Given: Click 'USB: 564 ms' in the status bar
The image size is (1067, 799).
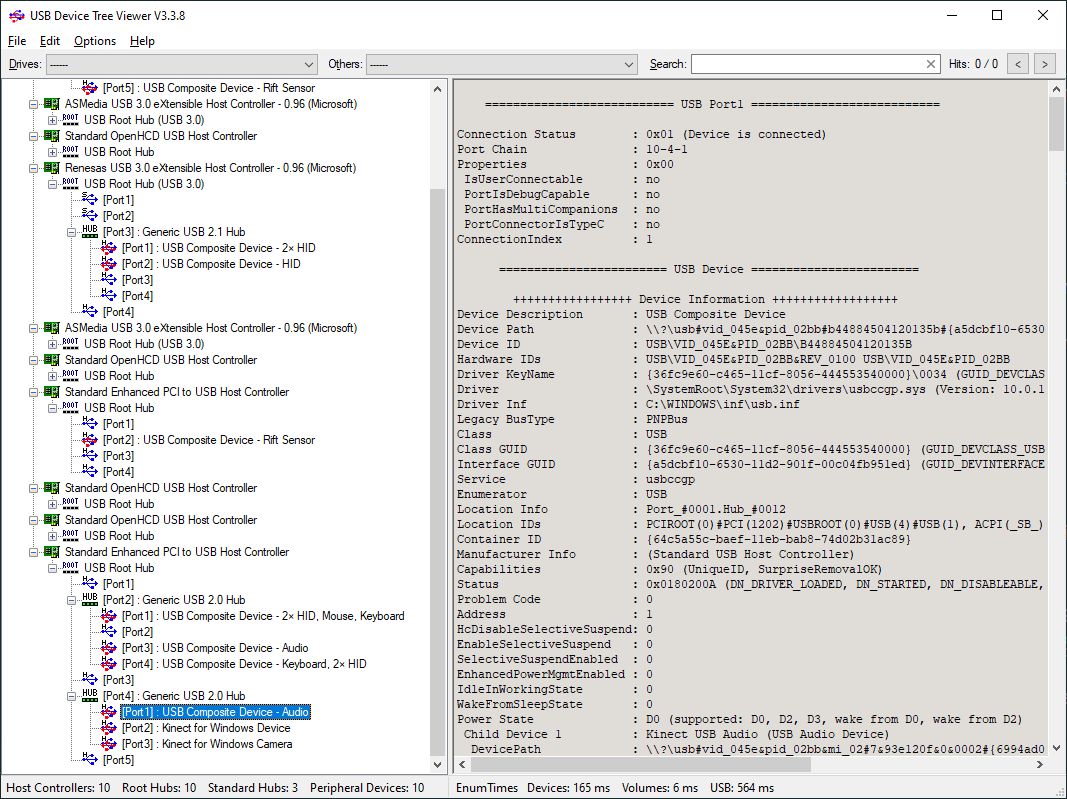Looking at the screenshot, I should (x=742, y=788).
